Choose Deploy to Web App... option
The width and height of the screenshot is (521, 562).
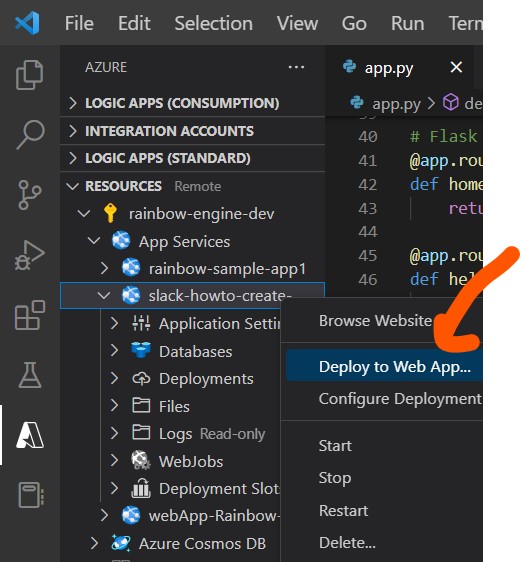(384, 366)
